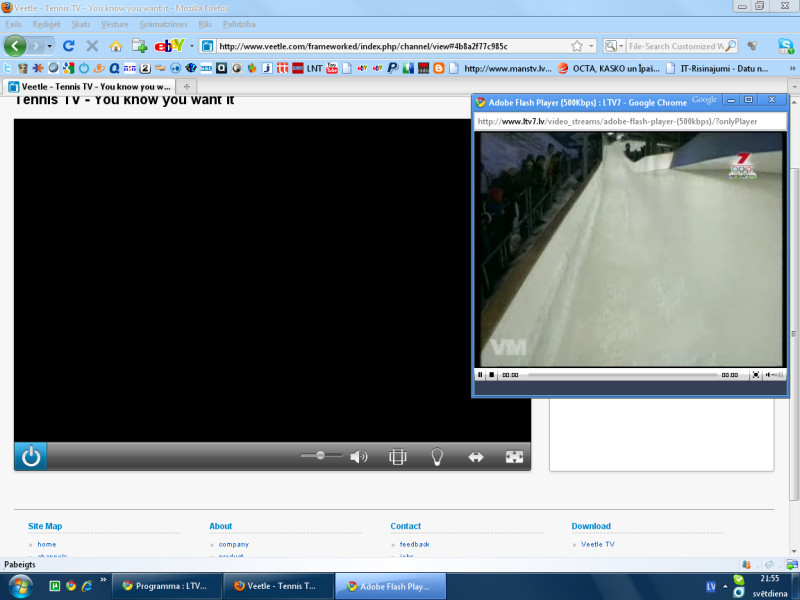The height and width of the screenshot is (600, 800).
Task: Switch to Programma : LTV taskbar window
Action: click(x=167, y=586)
